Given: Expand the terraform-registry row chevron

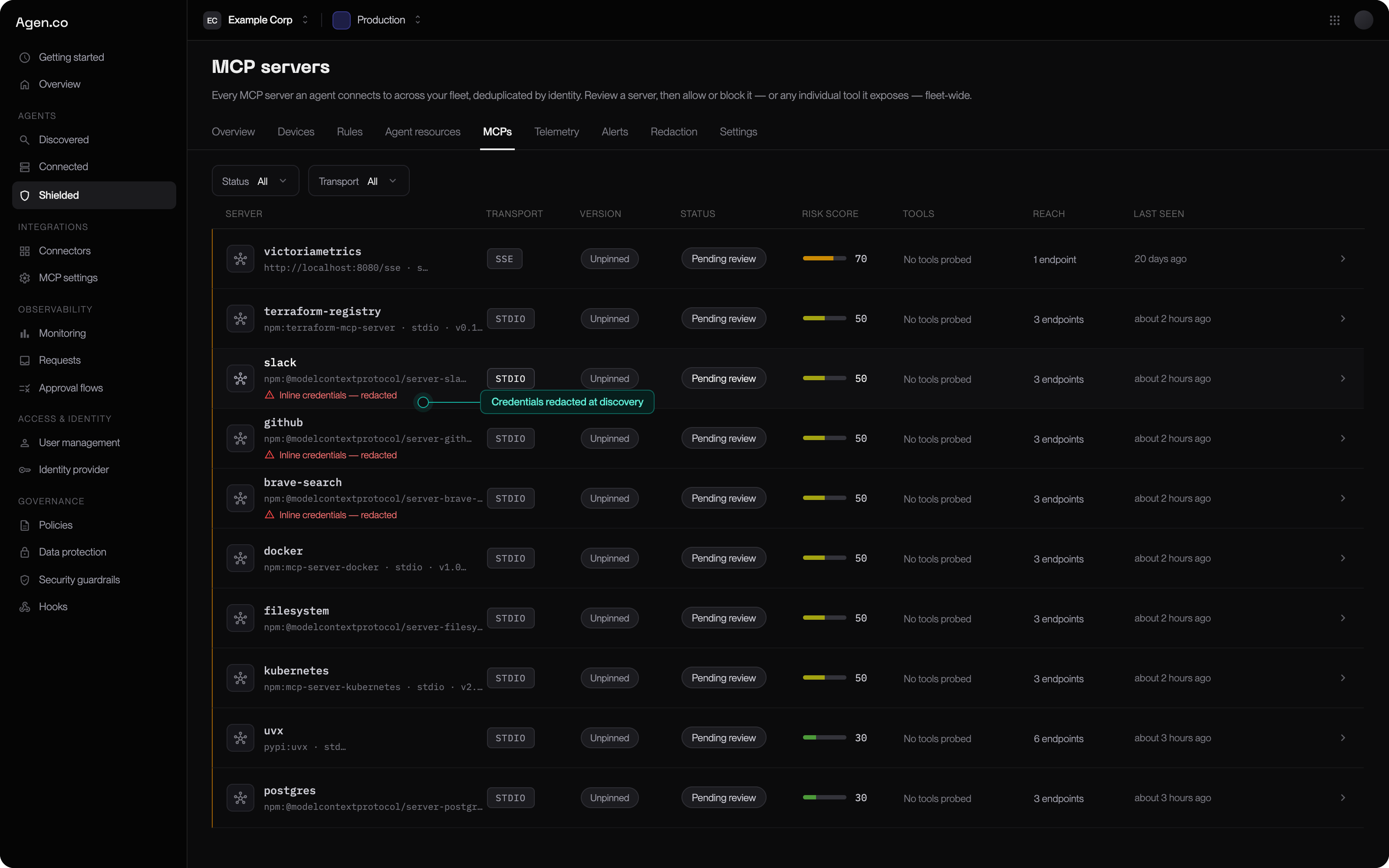Looking at the screenshot, I should [1343, 319].
